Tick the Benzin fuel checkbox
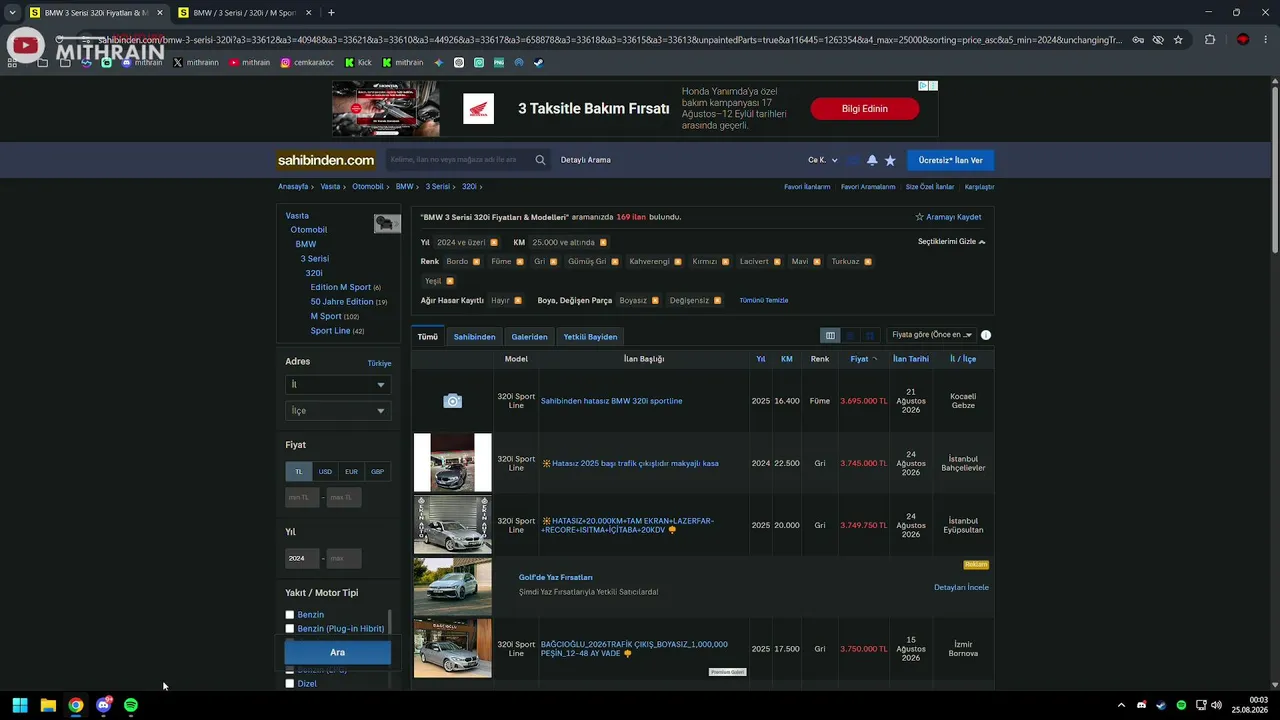Screen dimensions: 1280x720 pyautogui.click(x=290, y=615)
